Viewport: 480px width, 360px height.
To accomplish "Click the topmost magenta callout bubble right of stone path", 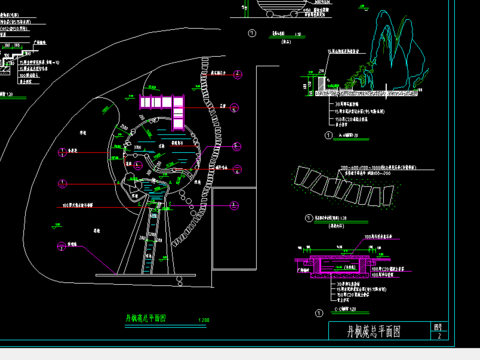I will pos(237,74).
